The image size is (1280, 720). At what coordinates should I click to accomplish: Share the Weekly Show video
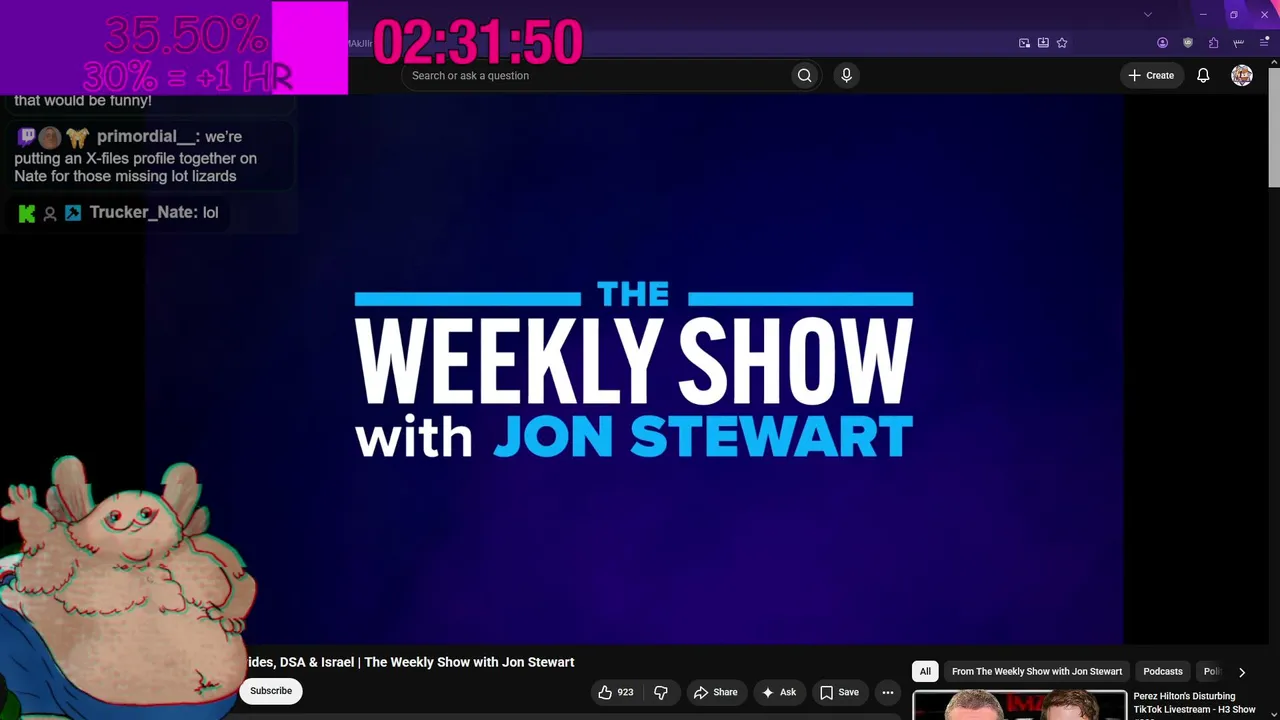715,692
